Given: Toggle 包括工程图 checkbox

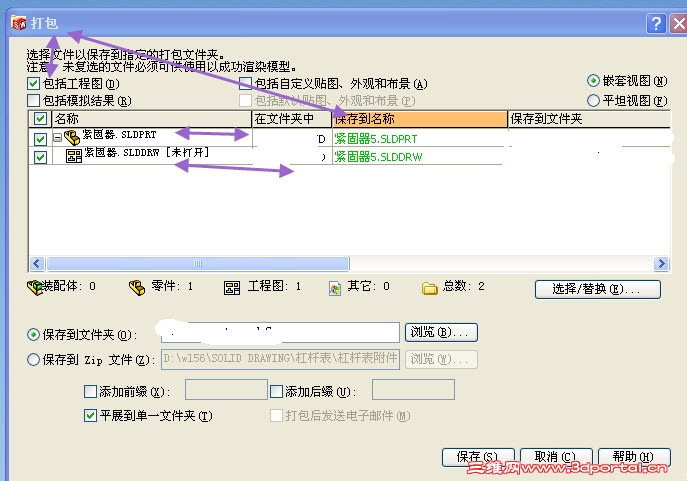Looking at the screenshot, I should pyautogui.click(x=34, y=83).
